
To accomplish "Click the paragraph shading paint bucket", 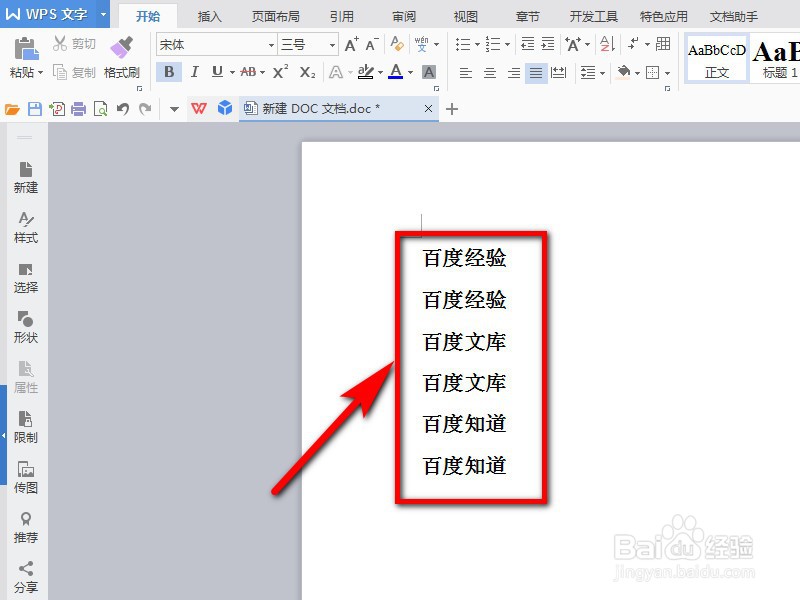I will point(623,72).
